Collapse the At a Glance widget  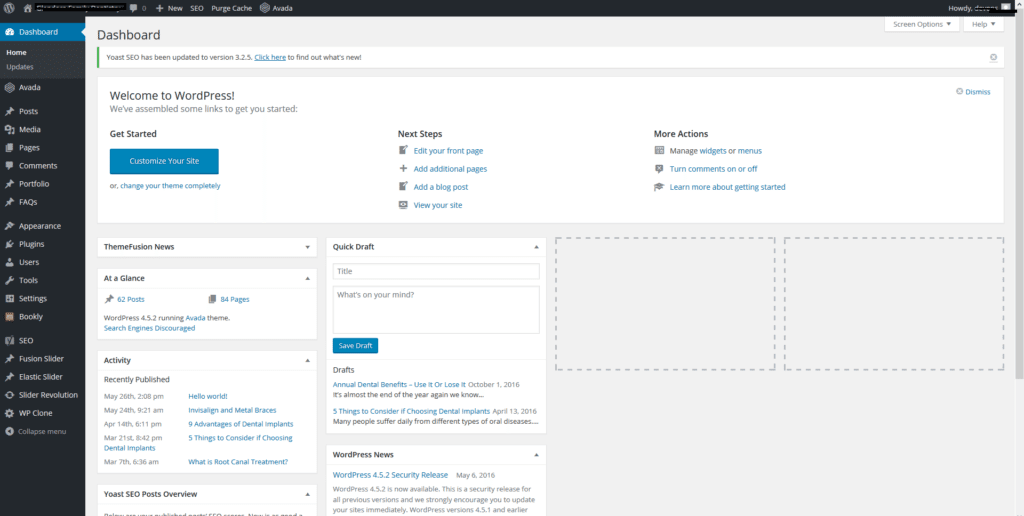[x=308, y=278]
